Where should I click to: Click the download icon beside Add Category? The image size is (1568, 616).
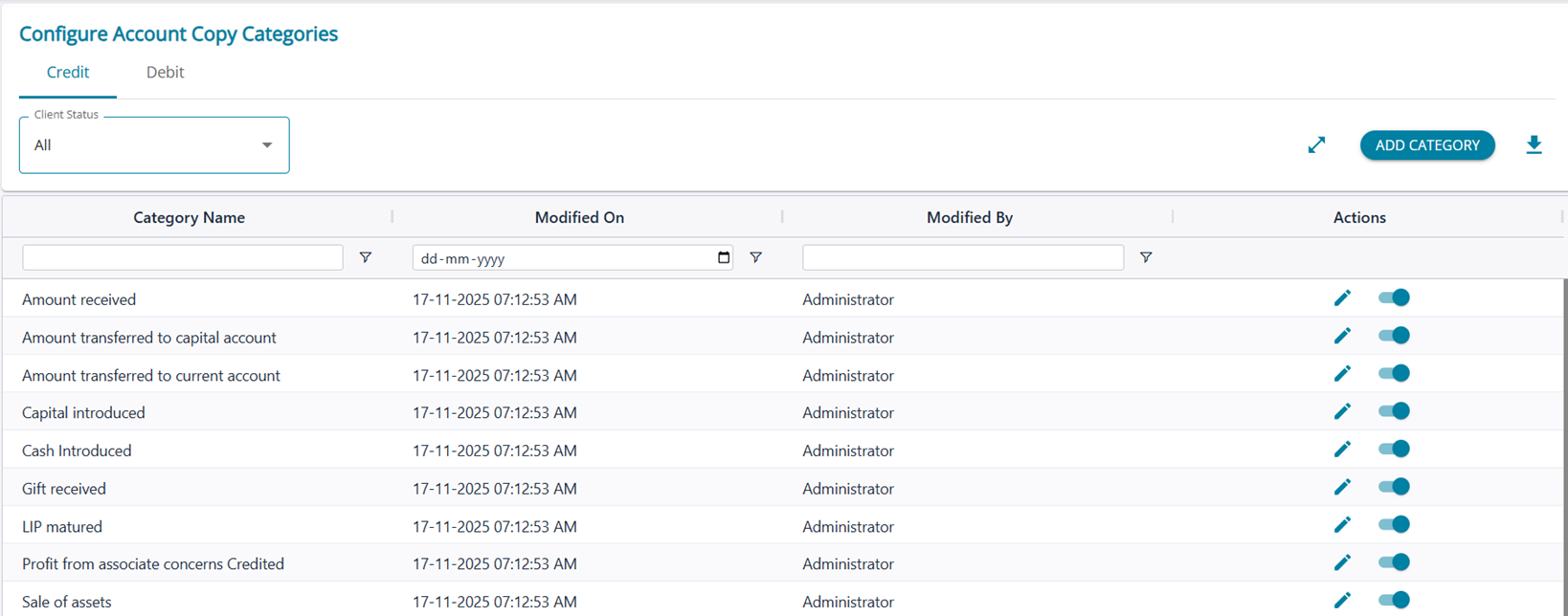pos(1534,145)
